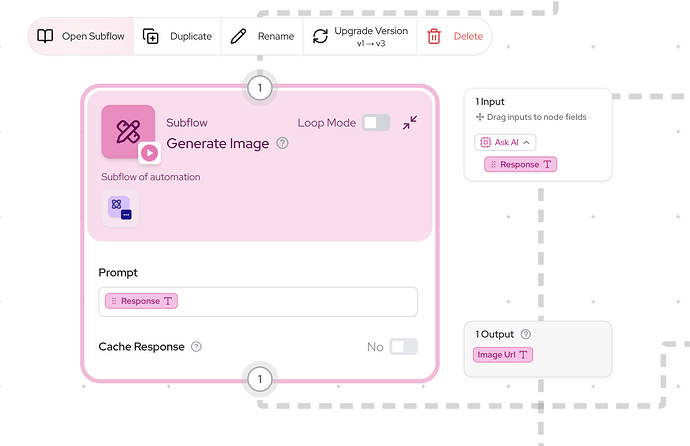Click the Loop Mode label

tap(327, 123)
